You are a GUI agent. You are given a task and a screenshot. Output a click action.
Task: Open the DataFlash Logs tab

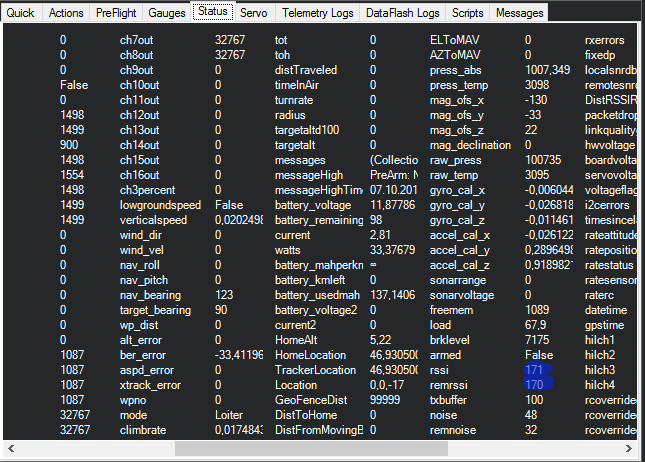(x=402, y=13)
